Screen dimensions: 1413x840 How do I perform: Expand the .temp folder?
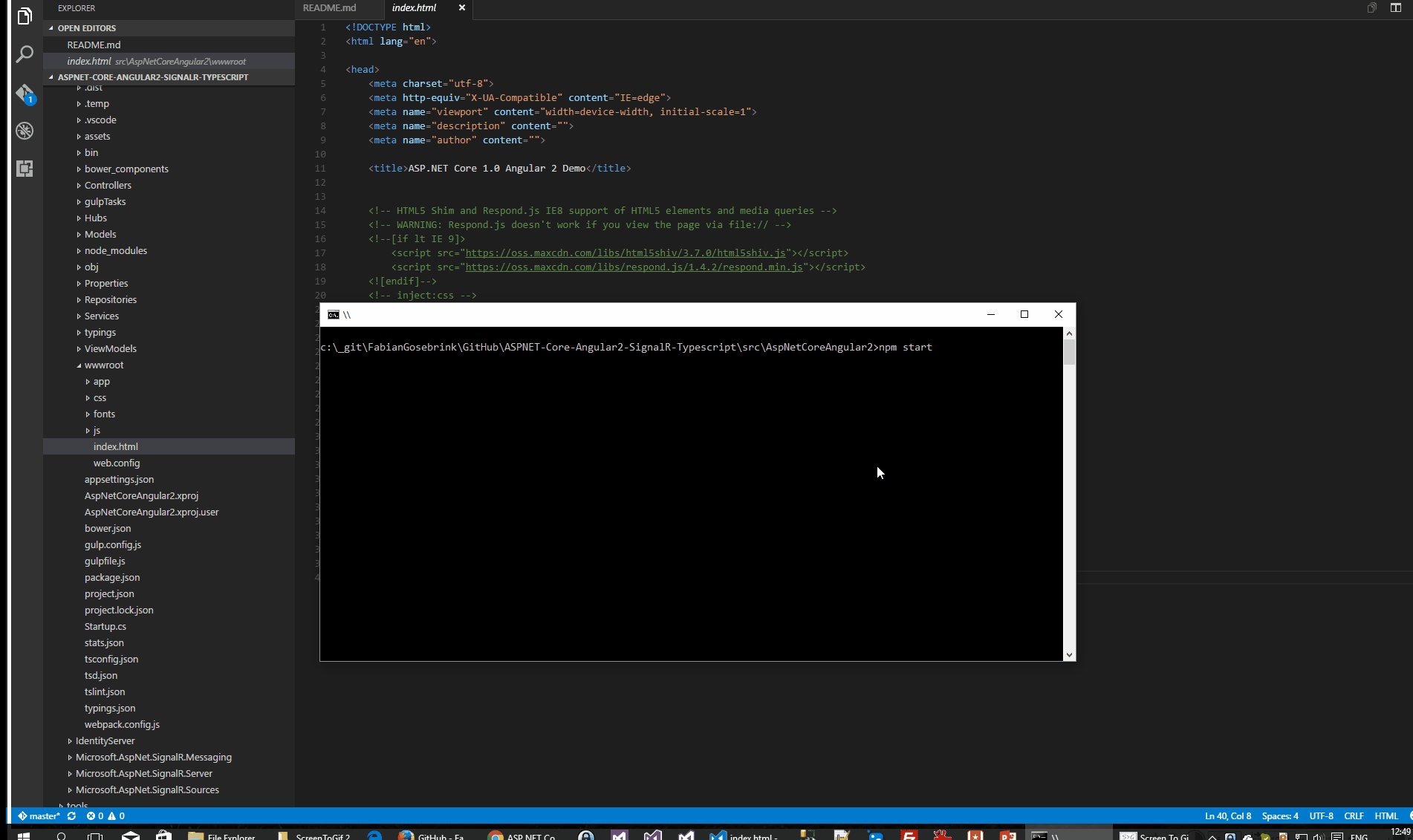pos(169,103)
